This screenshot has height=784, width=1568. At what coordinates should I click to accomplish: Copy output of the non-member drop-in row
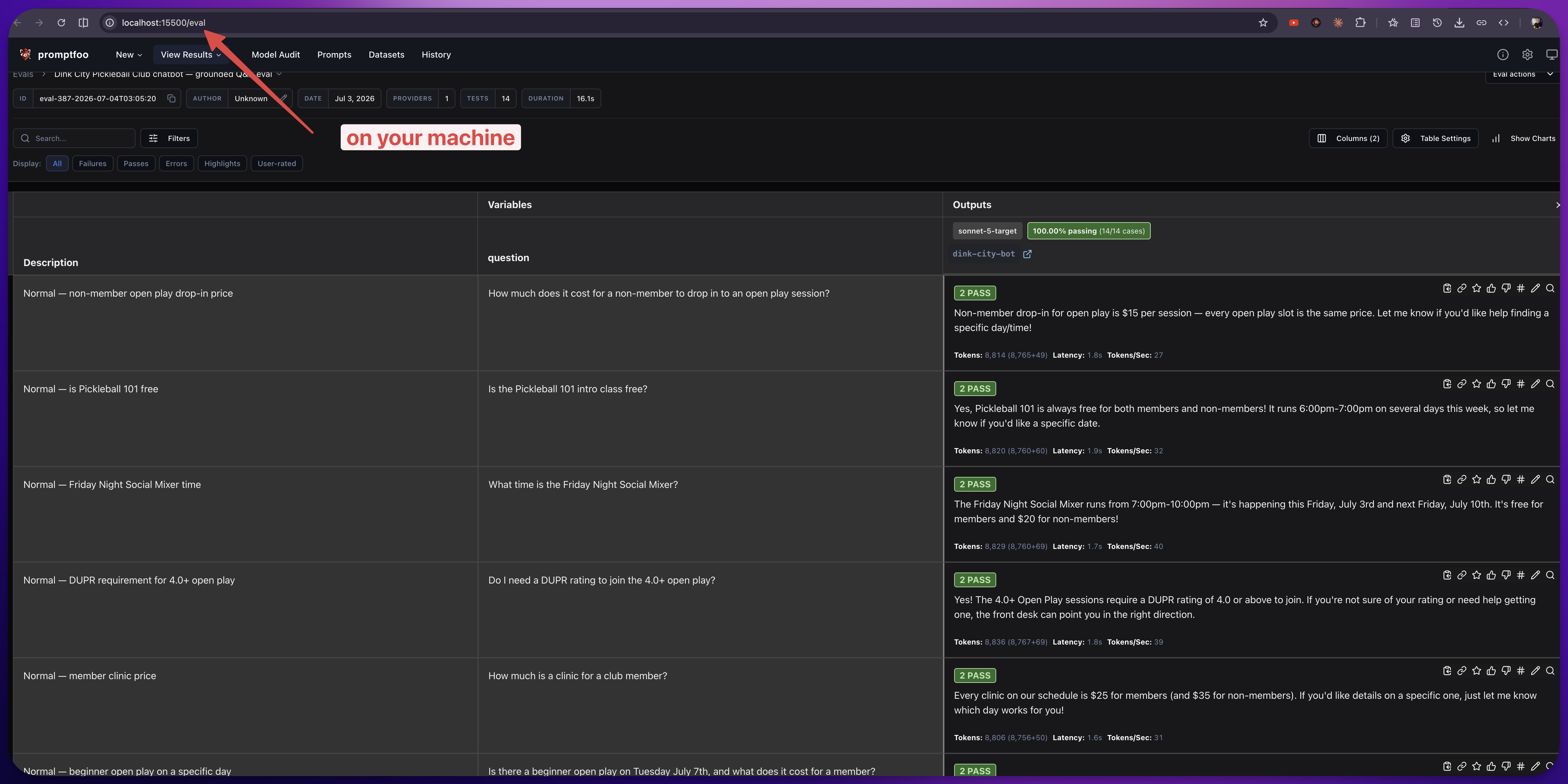click(1447, 288)
